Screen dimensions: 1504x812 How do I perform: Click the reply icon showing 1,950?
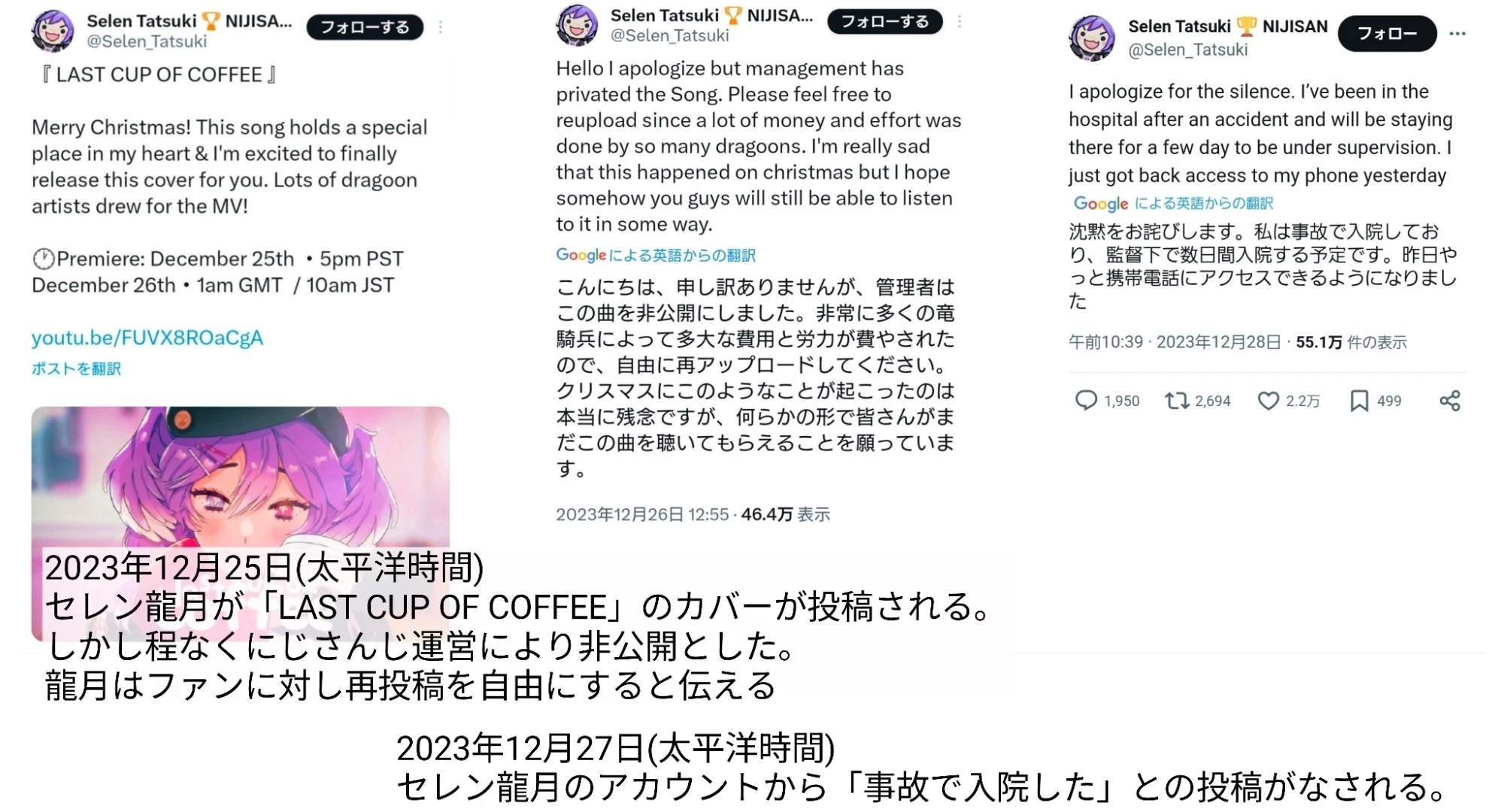pos(1086,401)
